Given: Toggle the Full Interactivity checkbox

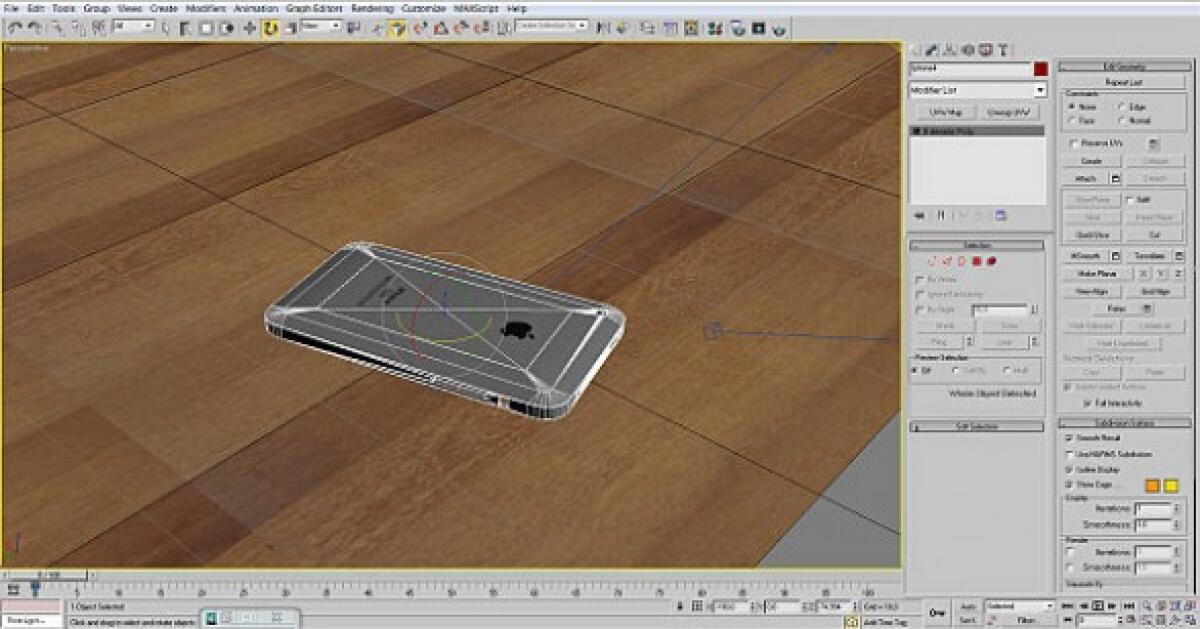Looking at the screenshot, I should click(1087, 402).
